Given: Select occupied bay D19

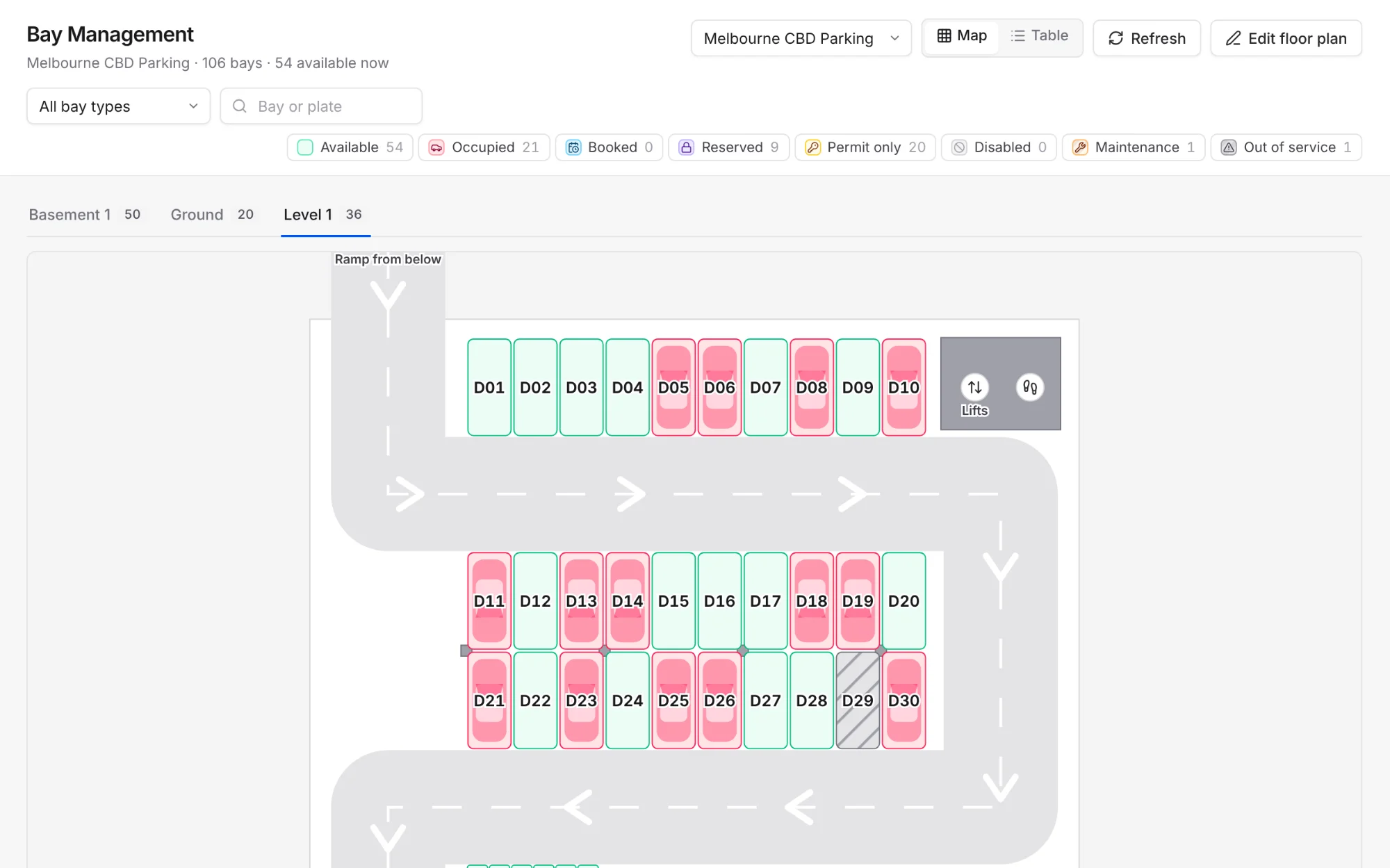Looking at the screenshot, I should (858, 600).
